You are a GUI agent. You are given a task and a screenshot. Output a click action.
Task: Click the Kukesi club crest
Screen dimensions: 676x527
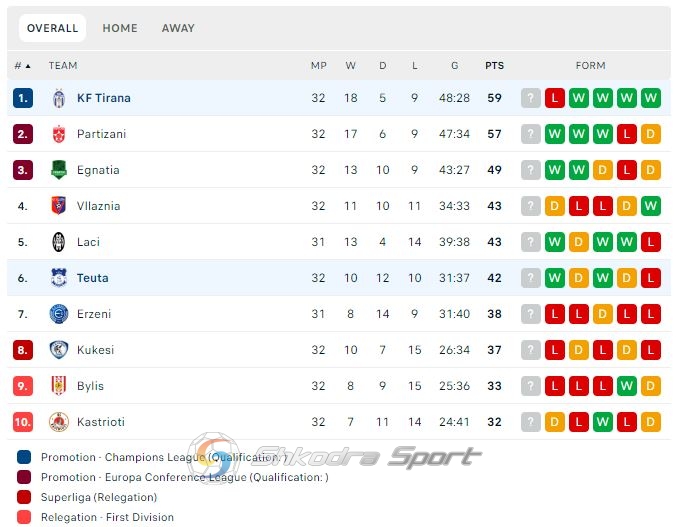point(59,350)
